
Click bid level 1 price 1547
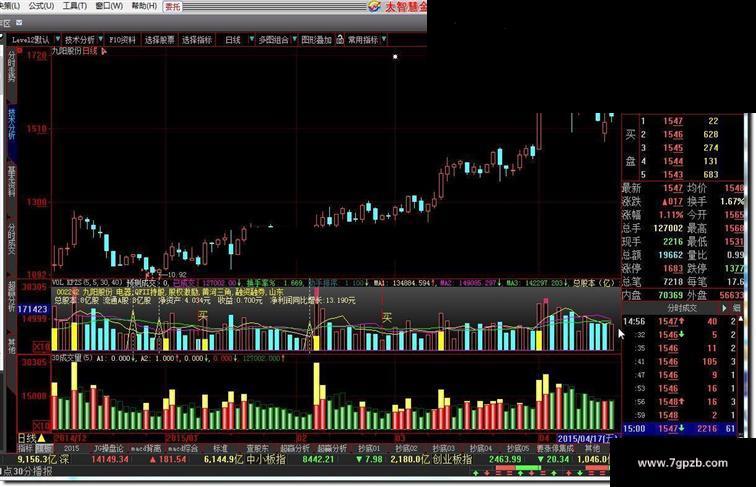coord(673,121)
